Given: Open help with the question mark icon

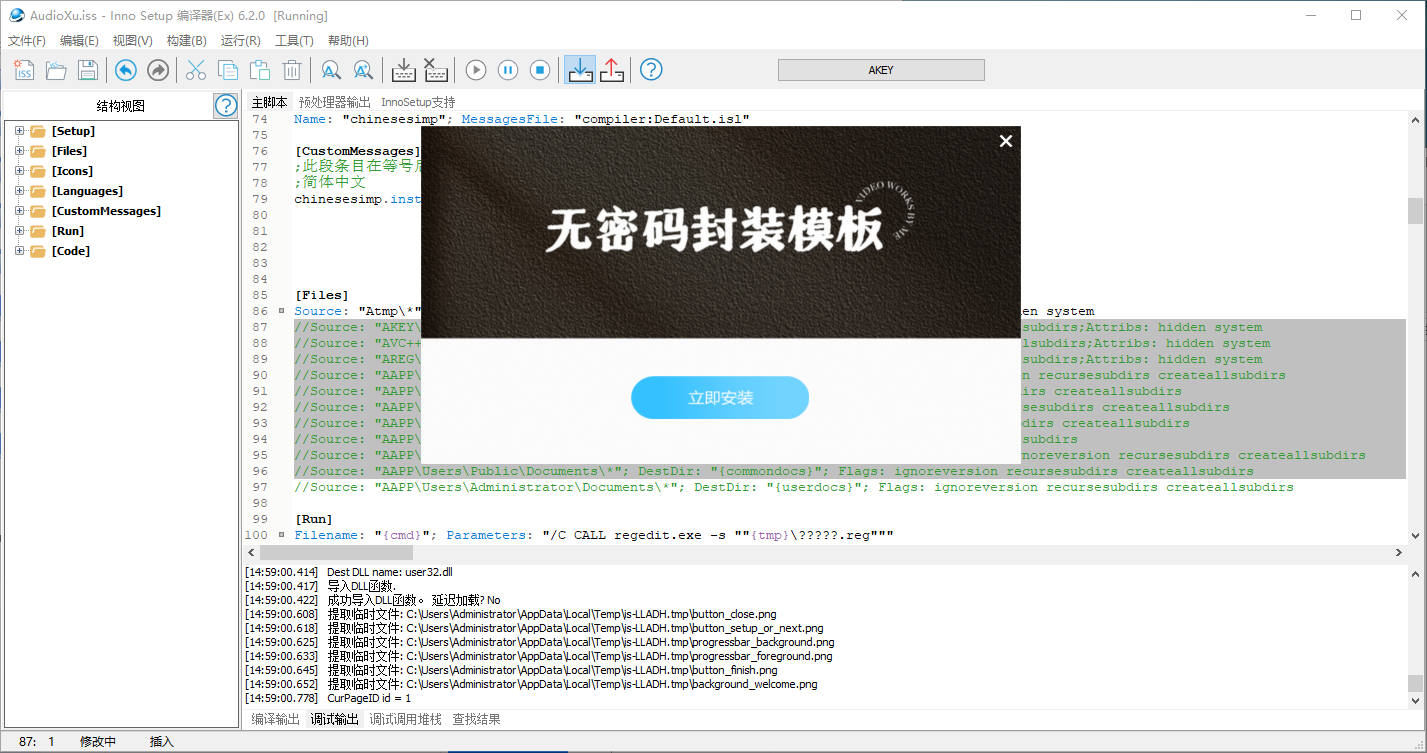Looking at the screenshot, I should tap(651, 70).
